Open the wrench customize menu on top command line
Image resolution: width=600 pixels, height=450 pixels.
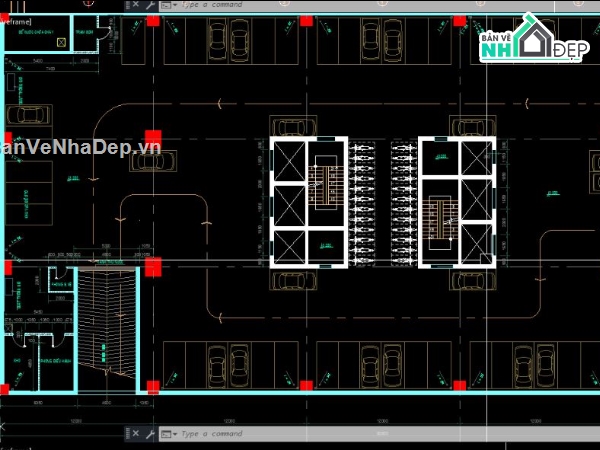pos(150,5)
